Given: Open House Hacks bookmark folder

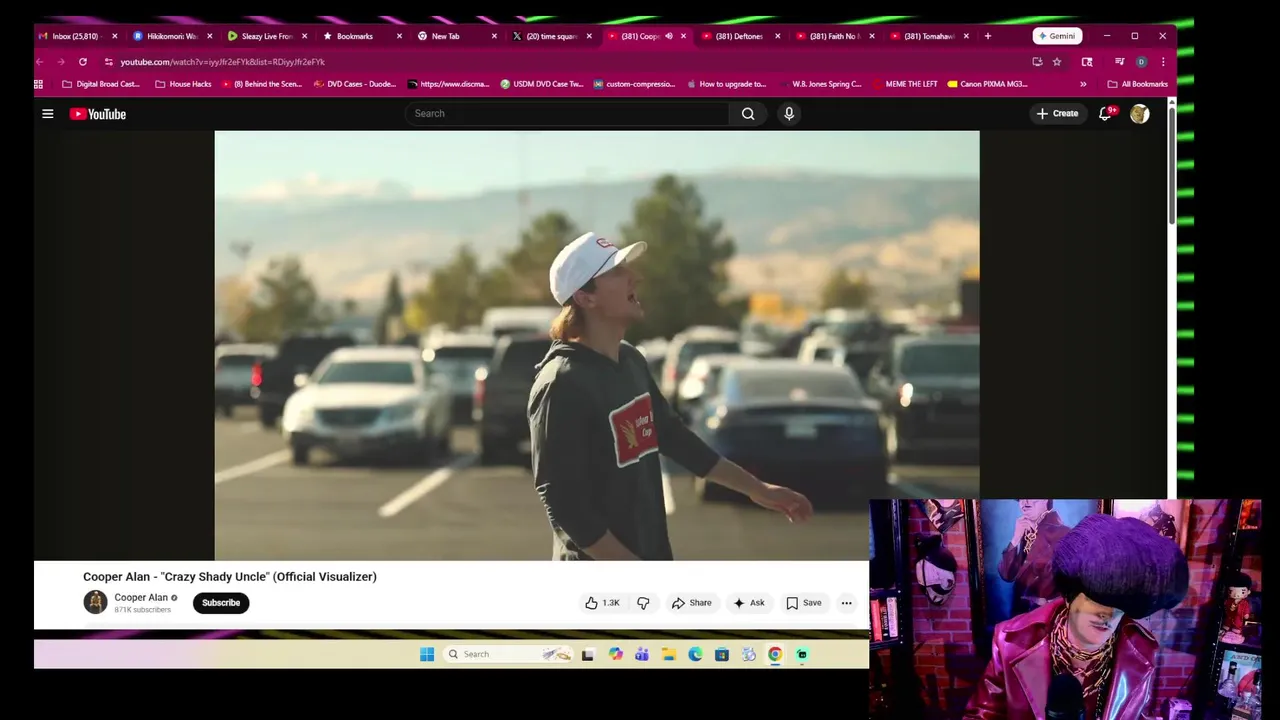Looking at the screenshot, I should 183,84.
